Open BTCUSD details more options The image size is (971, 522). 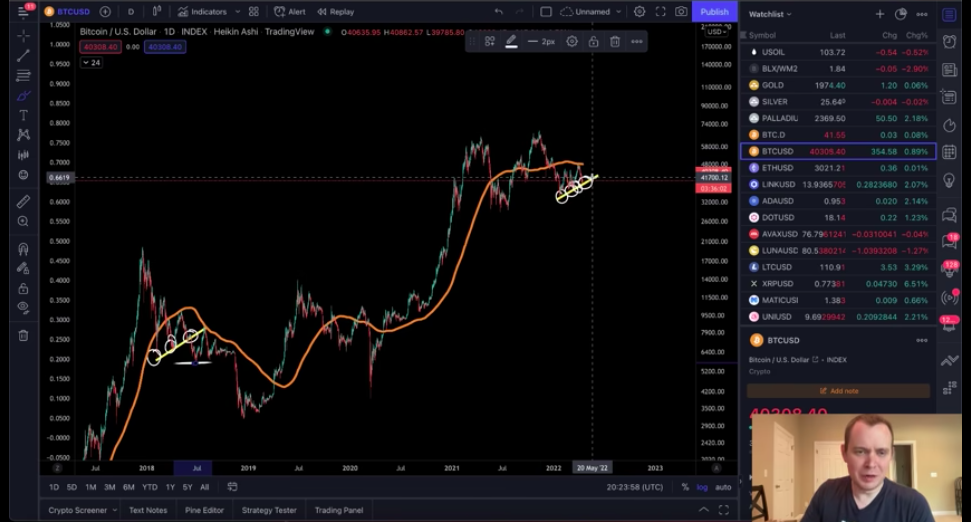point(922,340)
